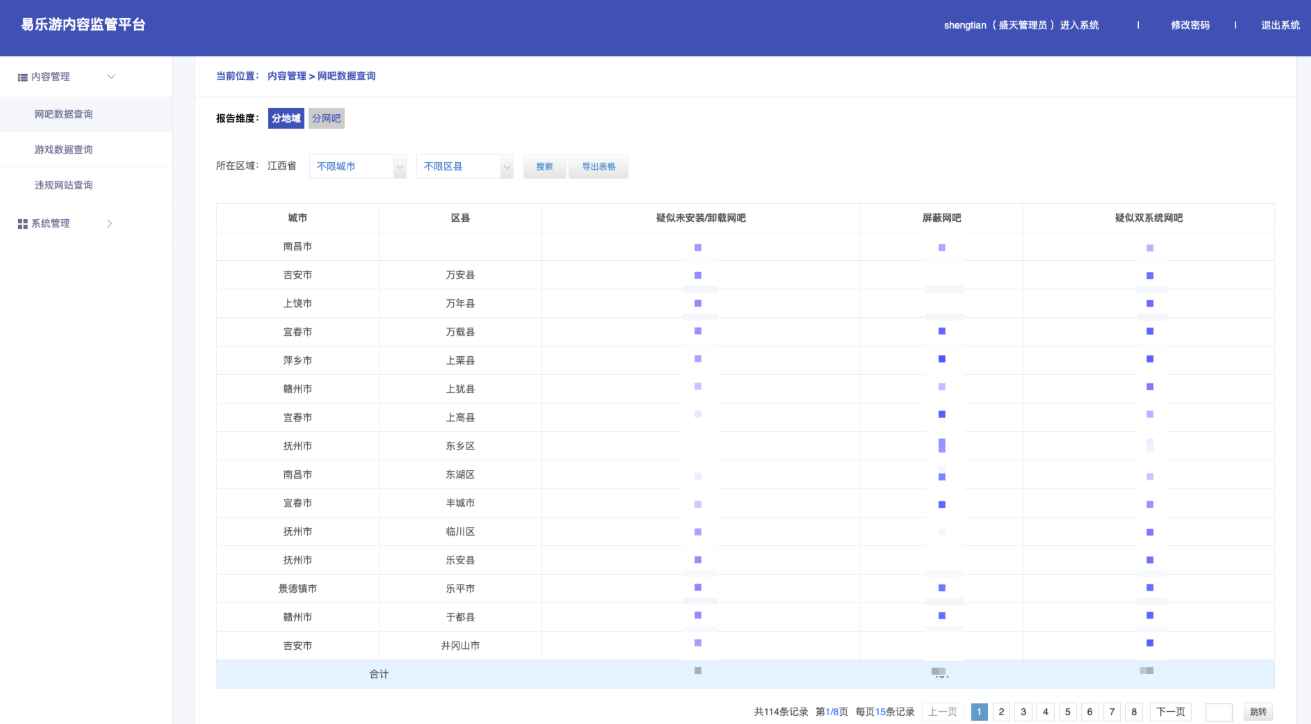
Task: Click the 内容管理 list icon in sidebar
Action: point(23,77)
